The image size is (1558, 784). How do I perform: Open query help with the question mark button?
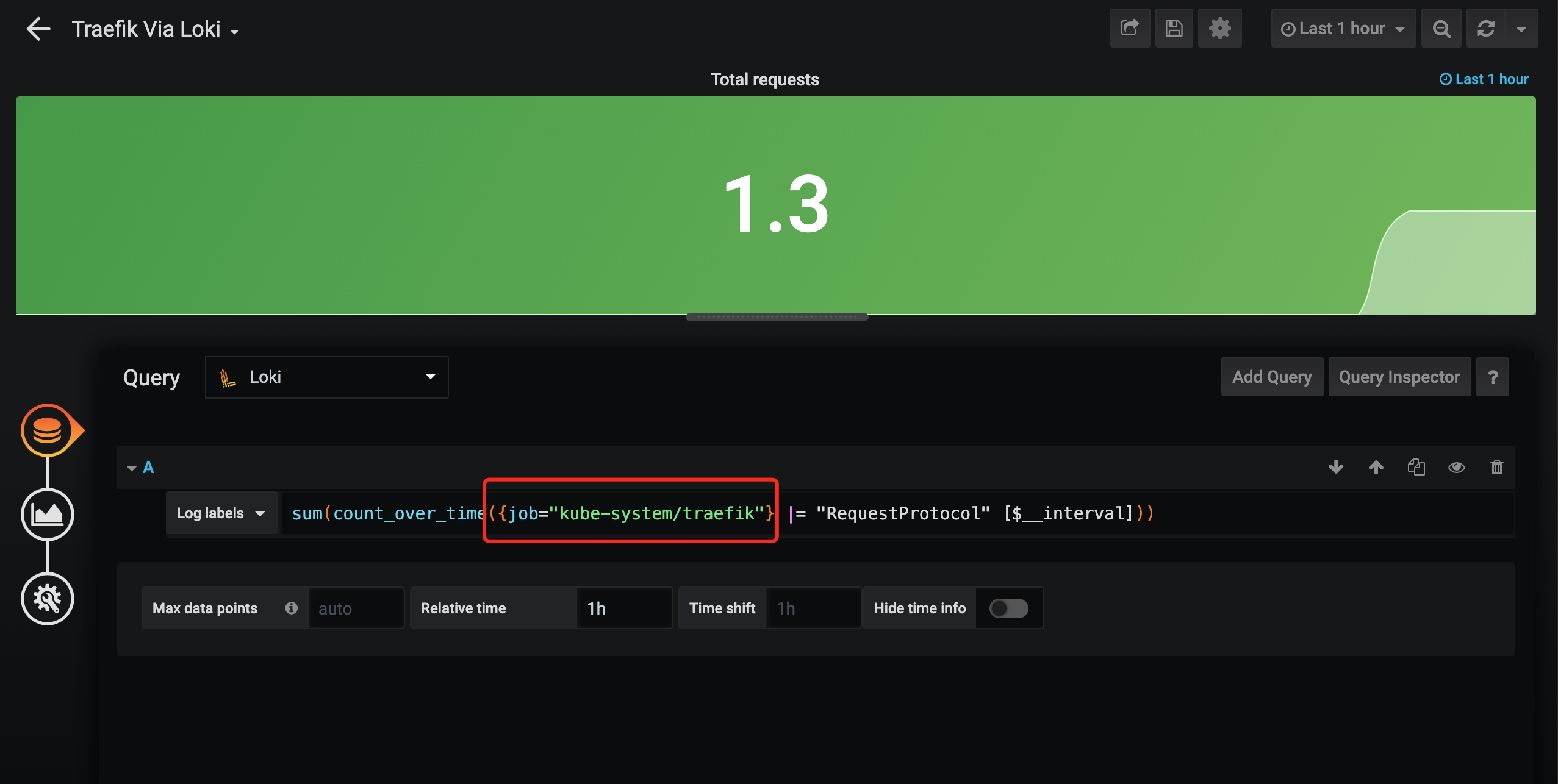click(1493, 377)
